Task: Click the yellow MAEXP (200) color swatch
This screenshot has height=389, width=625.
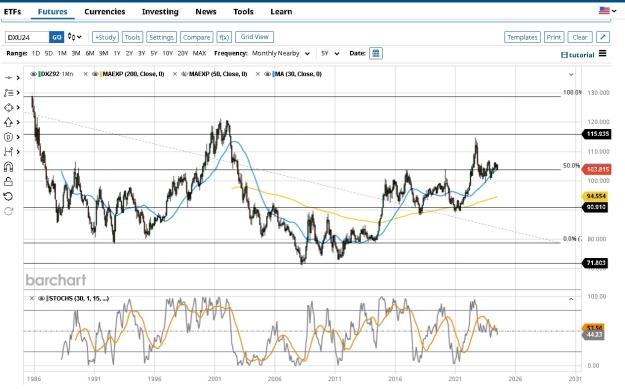Action: click(x=101, y=74)
